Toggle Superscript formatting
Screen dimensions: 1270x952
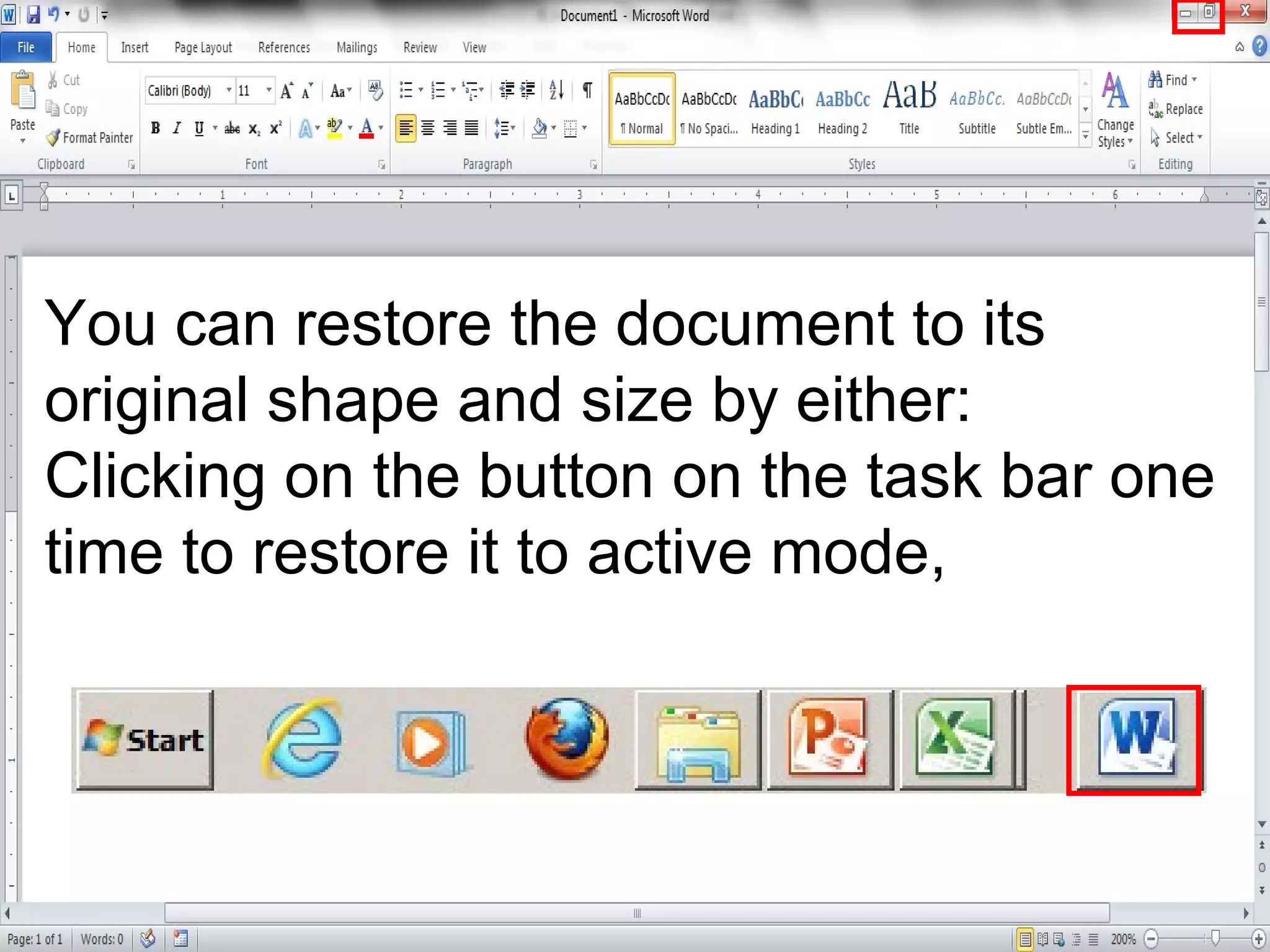276,128
